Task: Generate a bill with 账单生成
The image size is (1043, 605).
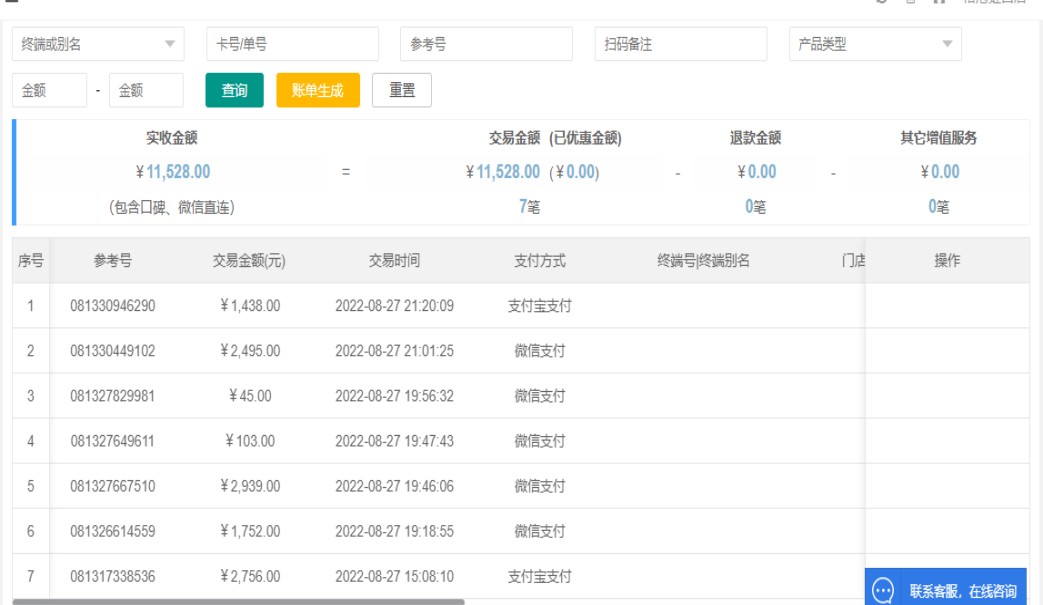Action: point(318,90)
